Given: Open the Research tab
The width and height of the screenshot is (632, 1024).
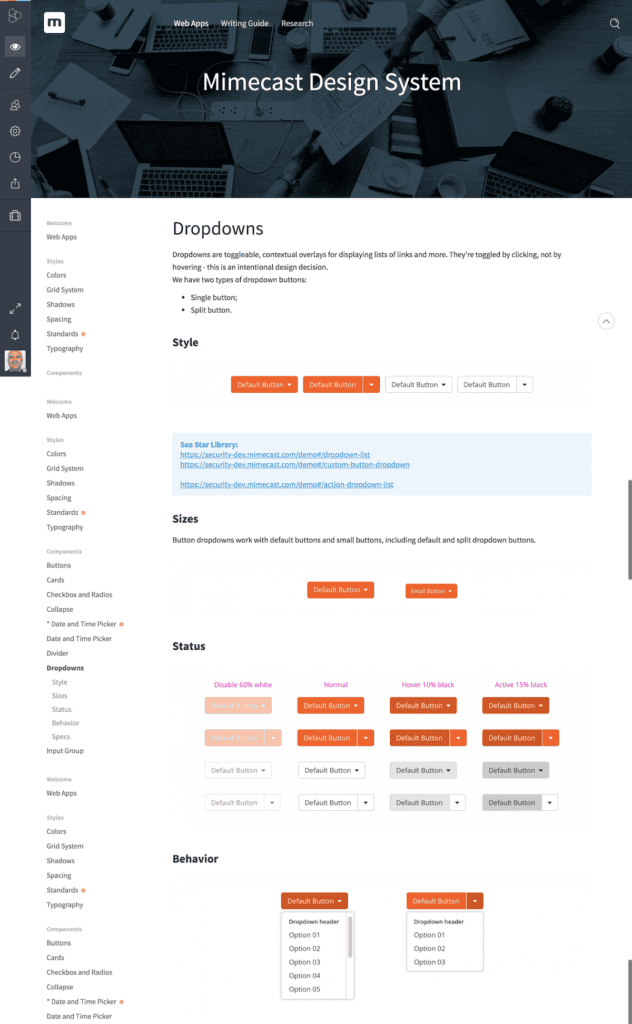Looking at the screenshot, I should pyautogui.click(x=297, y=23).
